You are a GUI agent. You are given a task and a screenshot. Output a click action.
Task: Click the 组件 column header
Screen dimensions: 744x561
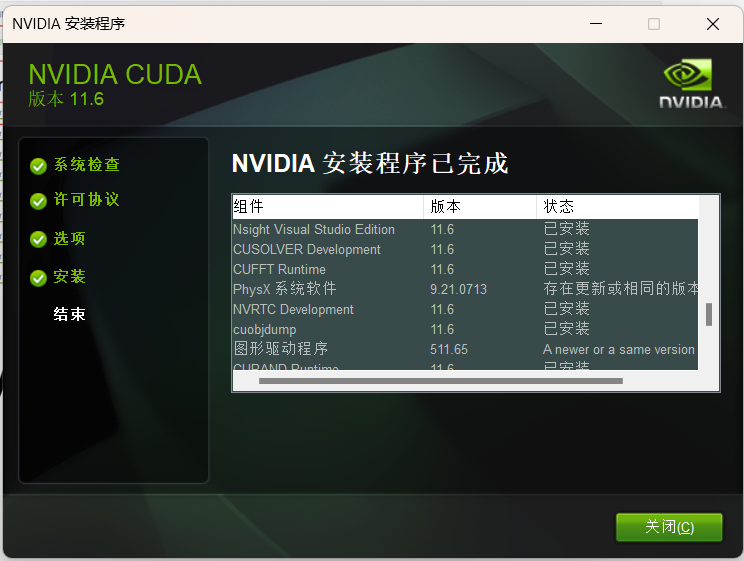pos(328,206)
